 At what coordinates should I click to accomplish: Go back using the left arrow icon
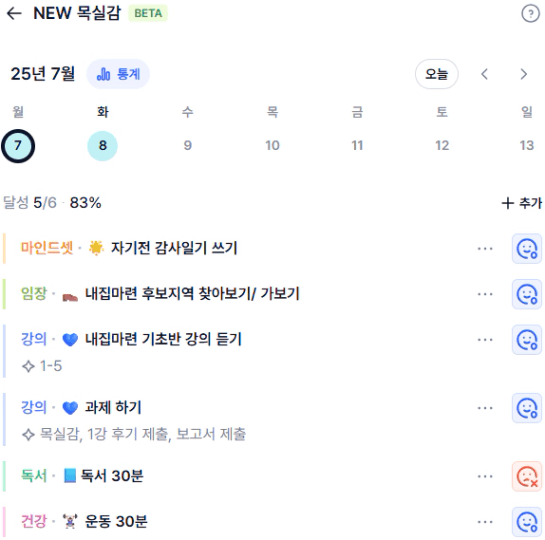tap(14, 14)
